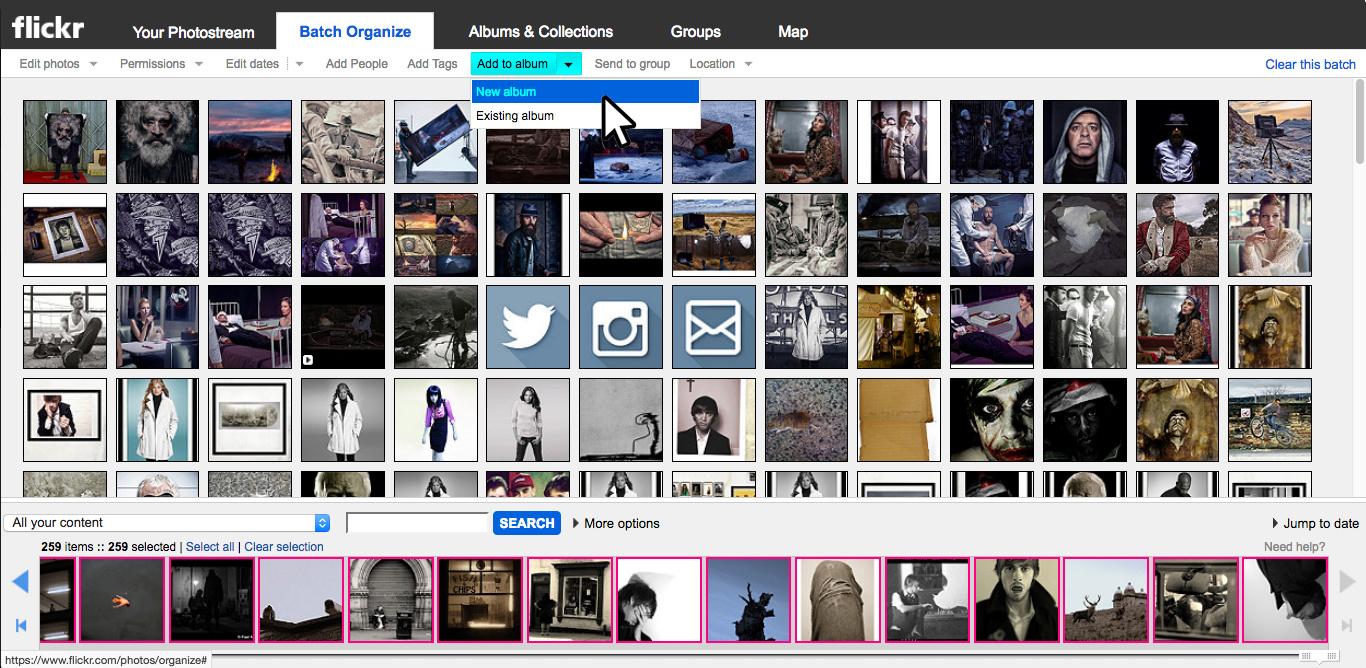This screenshot has width=1366, height=668.
Task: Pick the car rearview mirror filmstrip photo
Action: click(1195, 600)
